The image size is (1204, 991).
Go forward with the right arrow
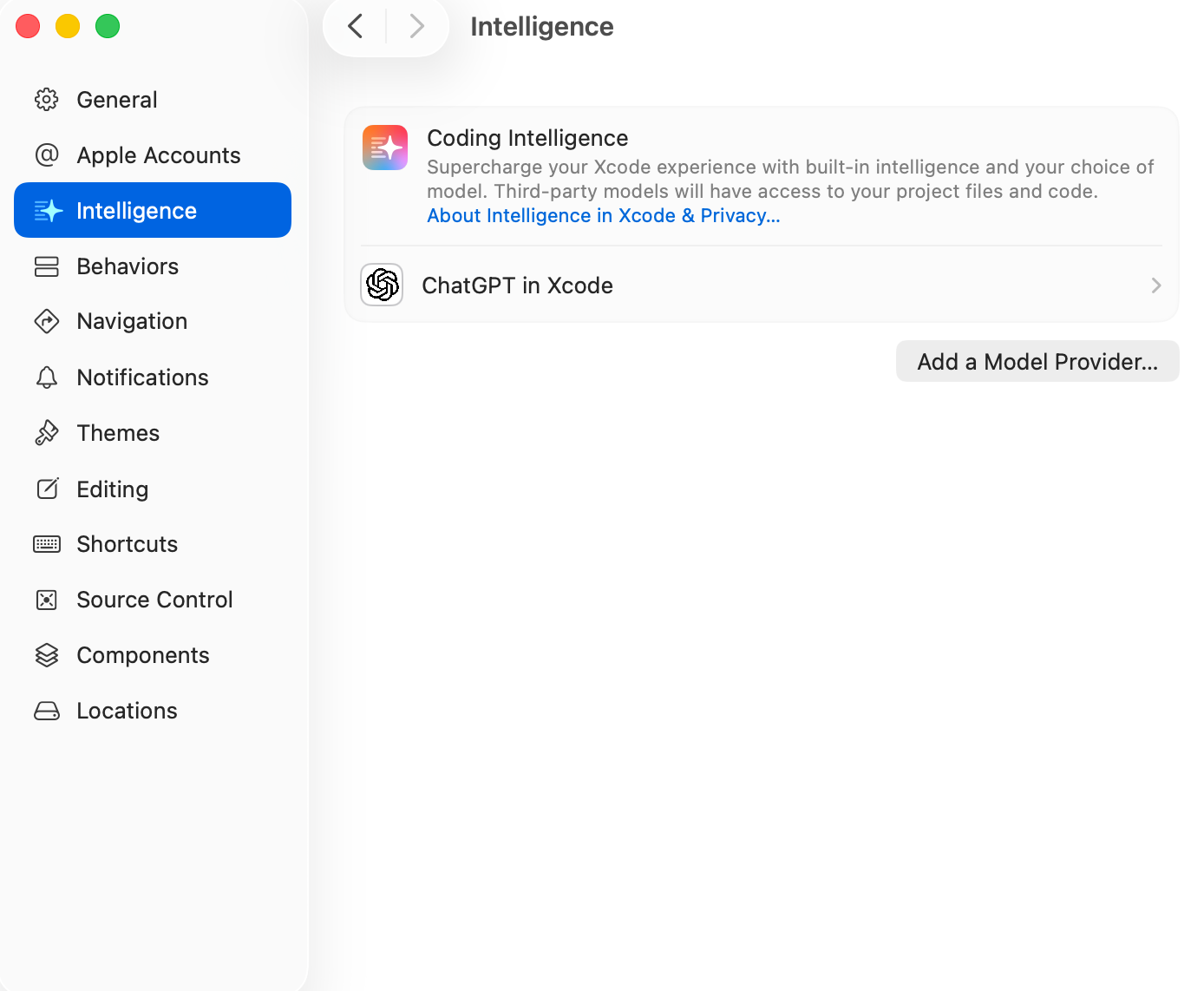coord(416,26)
